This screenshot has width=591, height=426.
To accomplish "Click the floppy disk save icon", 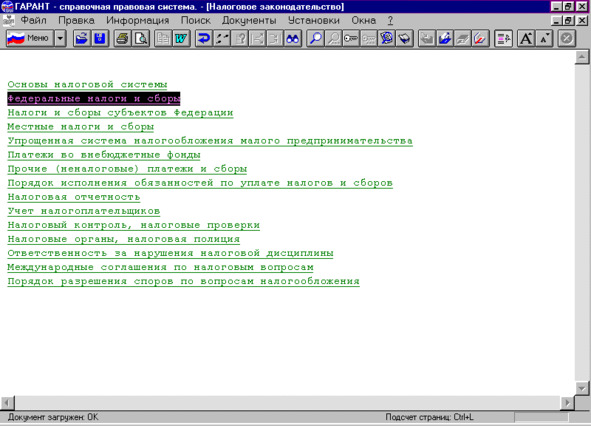I will click(x=100, y=38).
